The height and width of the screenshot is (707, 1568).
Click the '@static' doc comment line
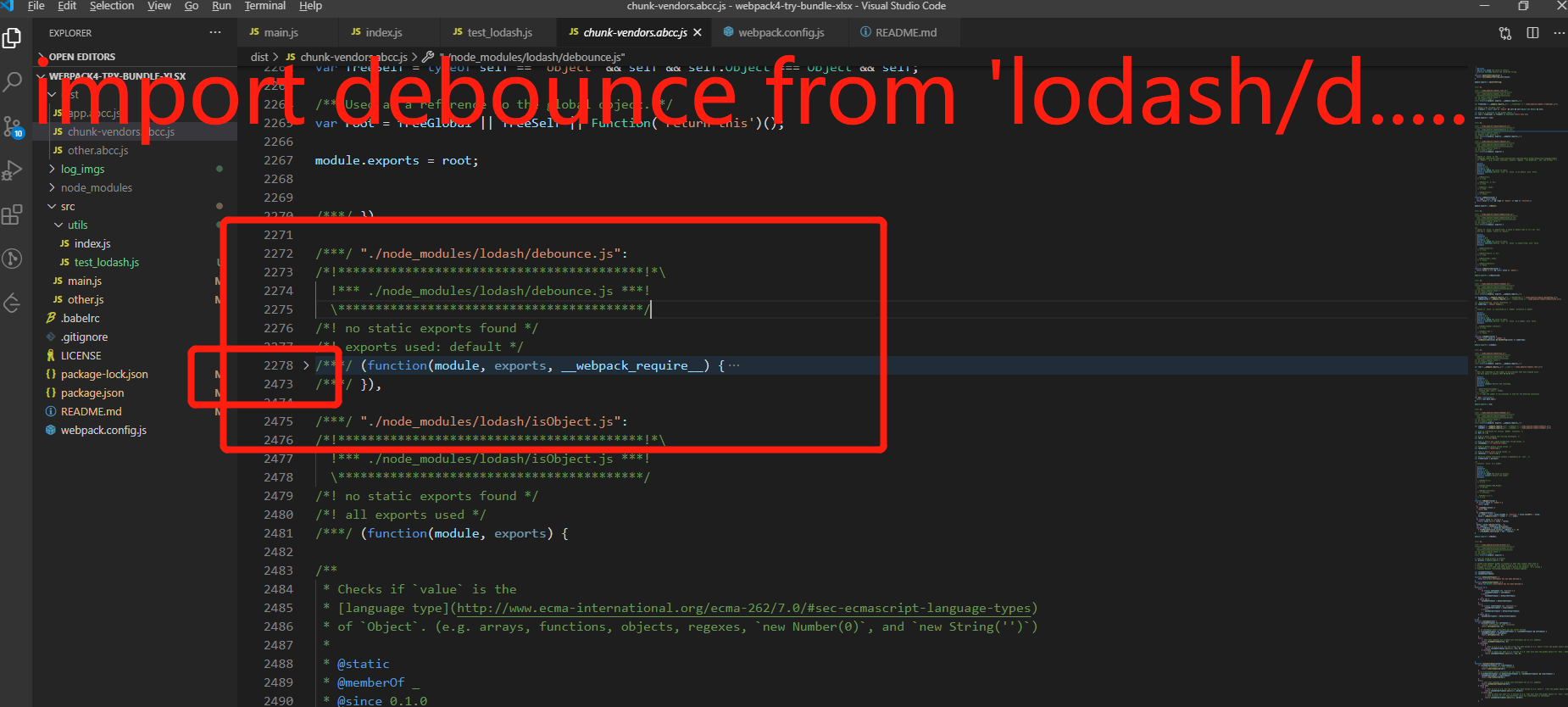pos(363,664)
